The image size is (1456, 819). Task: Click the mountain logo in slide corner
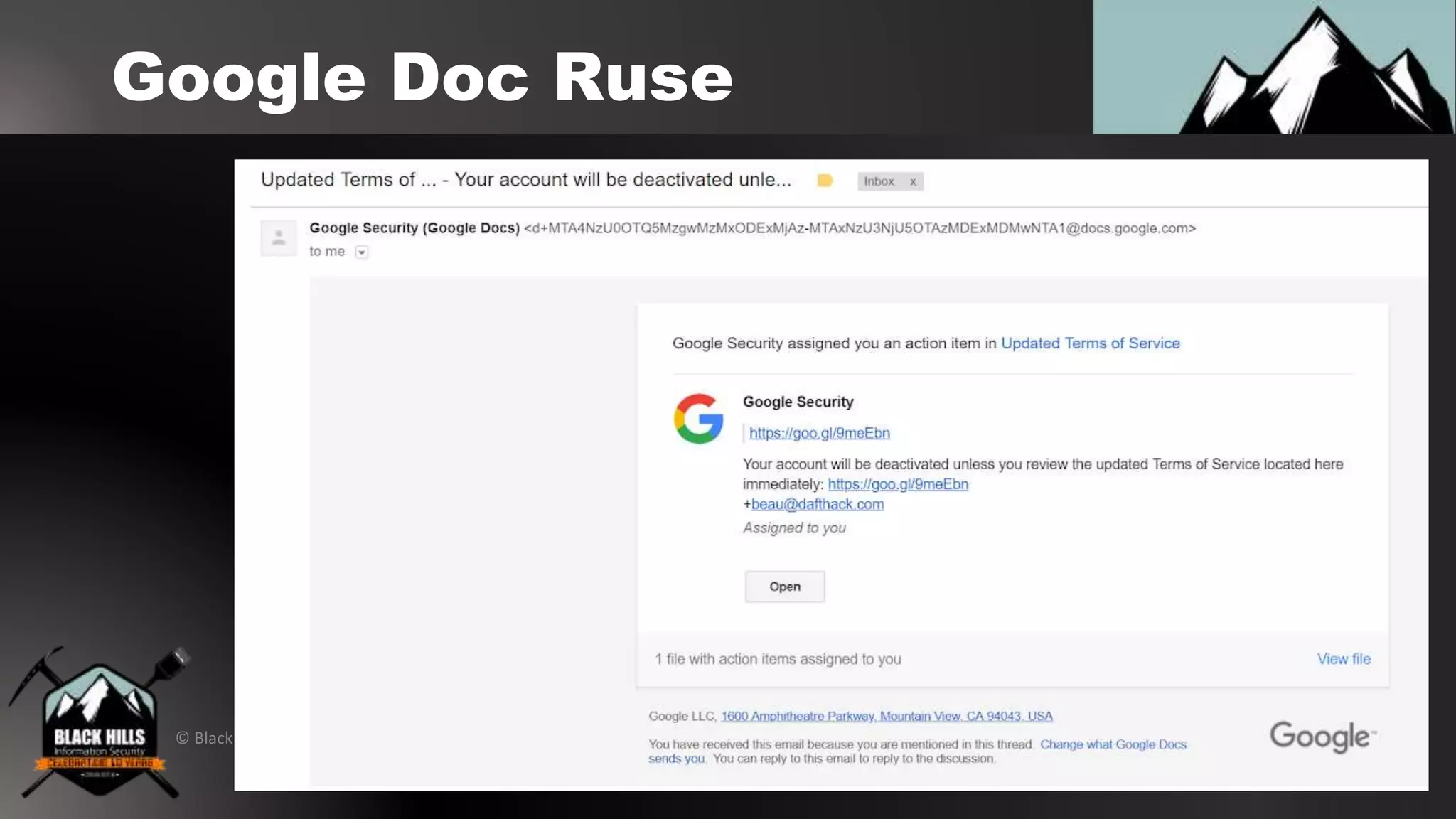[x=1274, y=67]
